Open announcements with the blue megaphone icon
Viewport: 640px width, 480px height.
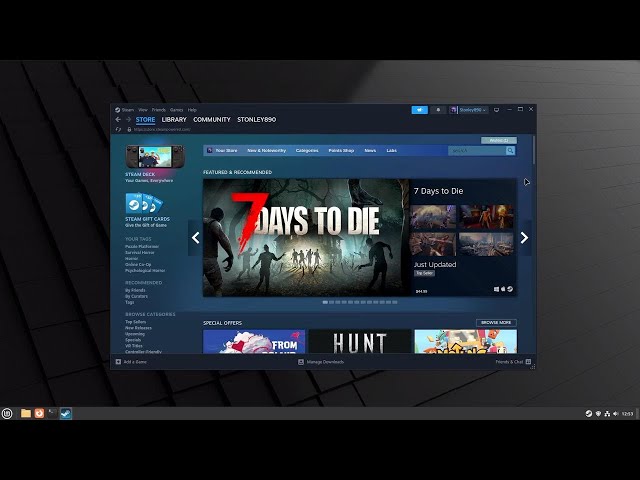420,110
